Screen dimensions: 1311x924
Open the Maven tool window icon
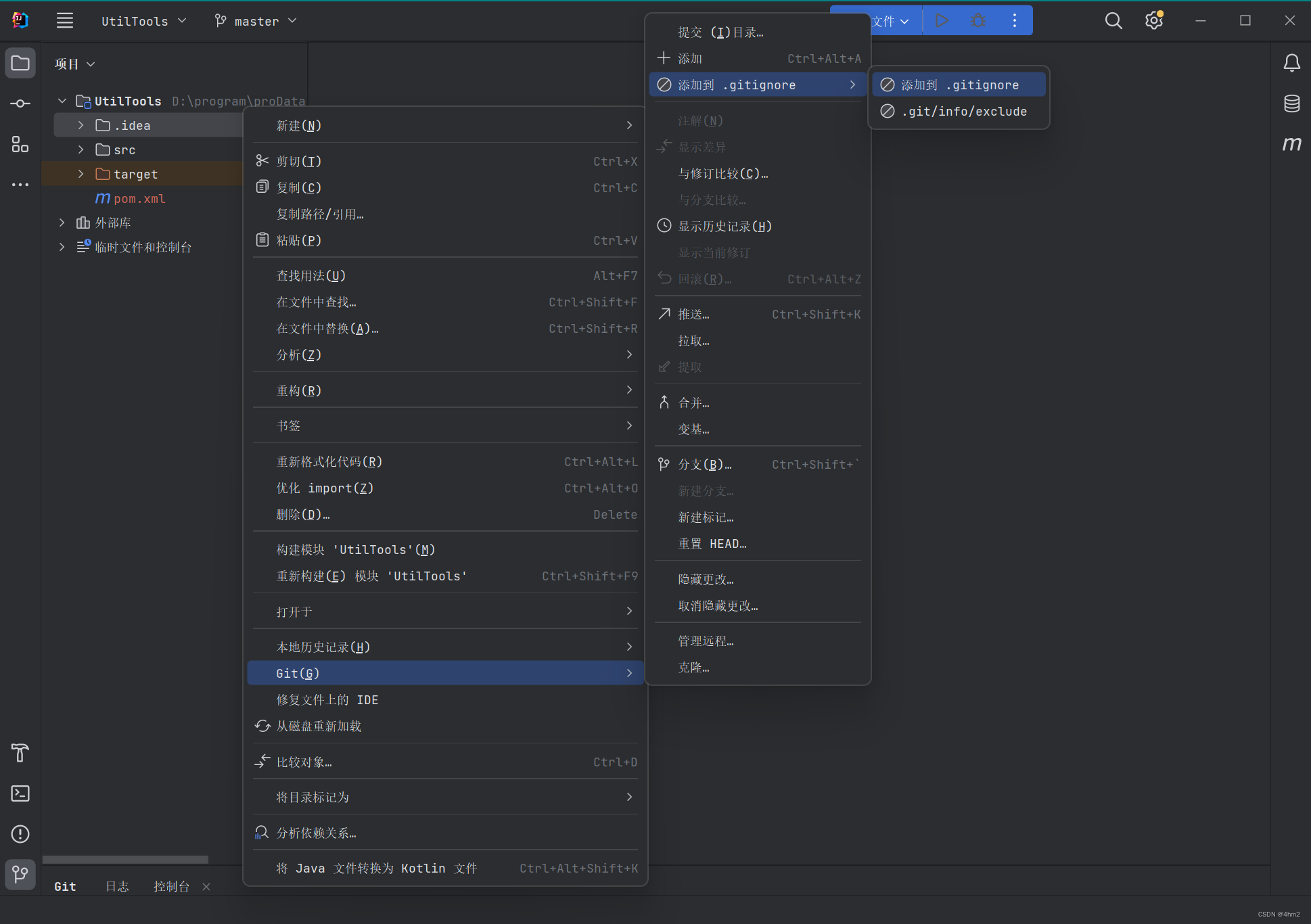(1291, 144)
